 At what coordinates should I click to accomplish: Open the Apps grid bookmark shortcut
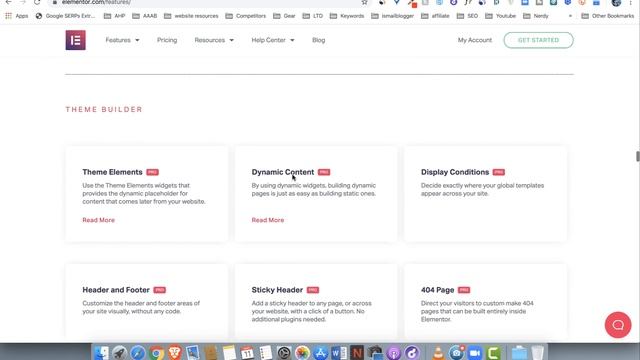17,16
